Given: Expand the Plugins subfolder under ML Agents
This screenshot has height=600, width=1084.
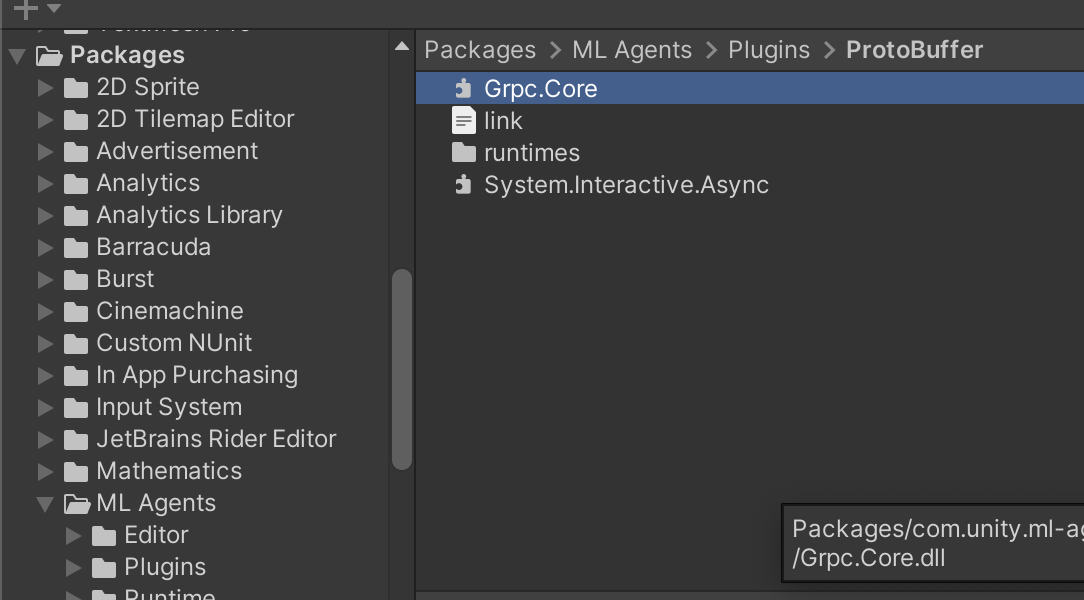Looking at the screenshot, I should pos(73,568).
